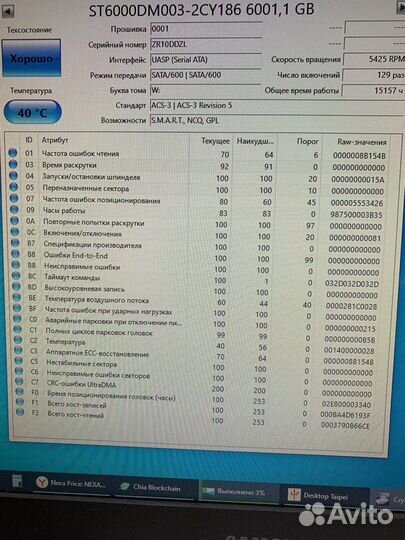Click the Наихудш... column header
Image resolution: width=405 pixels, height=540 pixels.
pos(255,141)
